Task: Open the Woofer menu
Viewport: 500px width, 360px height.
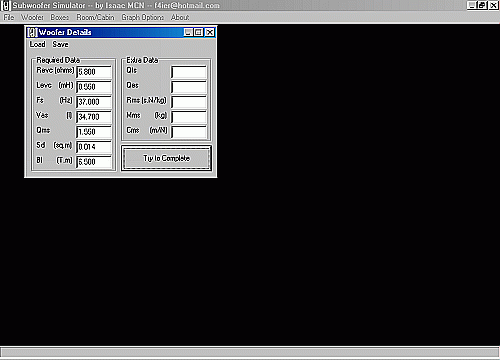Action: pos(32,17)
